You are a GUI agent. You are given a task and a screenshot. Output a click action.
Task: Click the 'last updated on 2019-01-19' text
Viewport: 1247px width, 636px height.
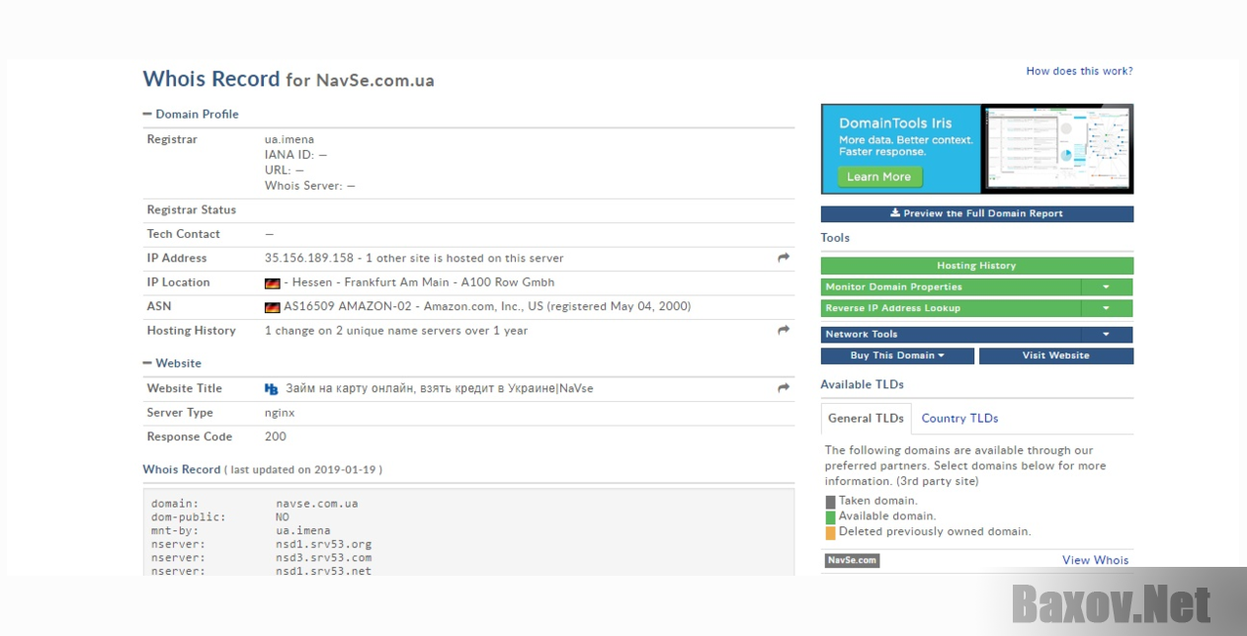click(303, 470)
